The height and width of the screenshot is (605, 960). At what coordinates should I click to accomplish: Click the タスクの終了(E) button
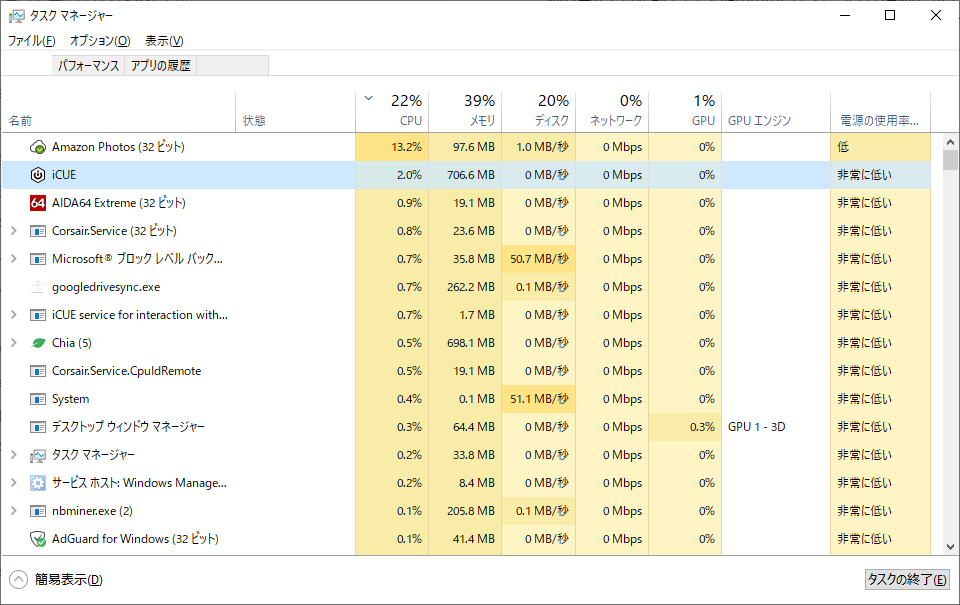point(907,579)
